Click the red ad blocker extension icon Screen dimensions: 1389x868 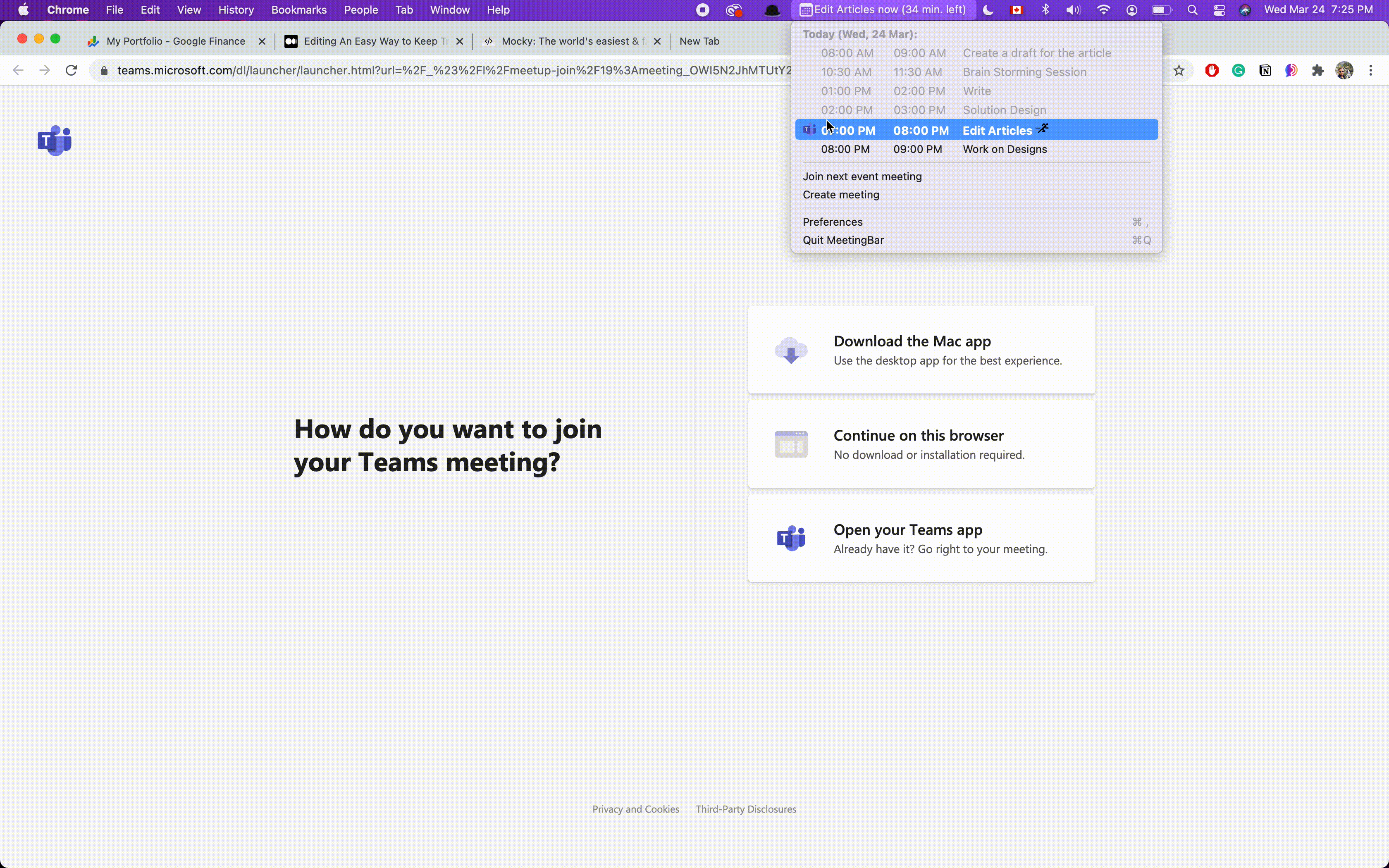point(1212,71)
